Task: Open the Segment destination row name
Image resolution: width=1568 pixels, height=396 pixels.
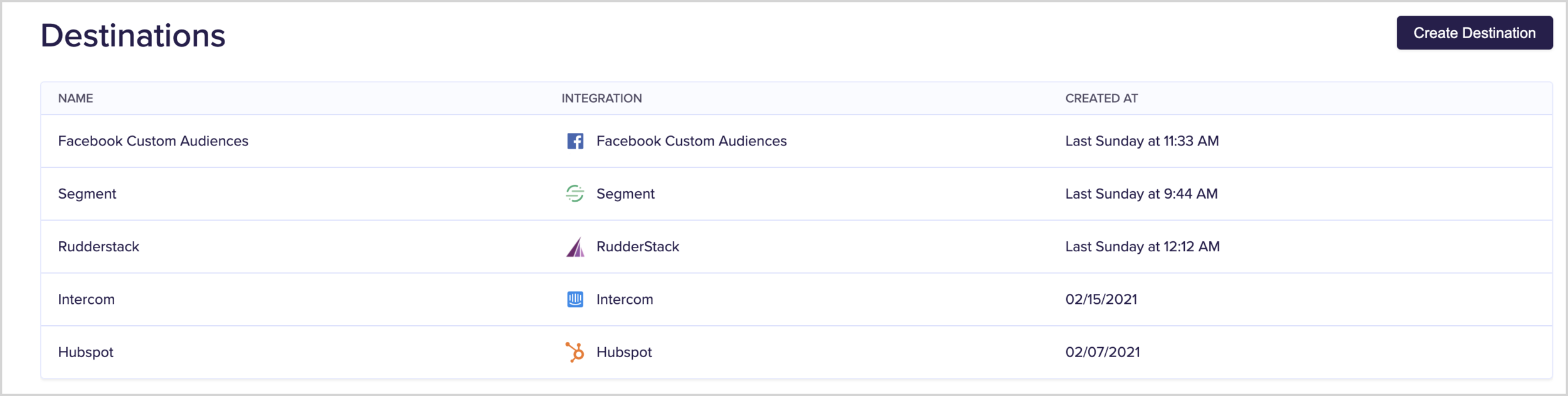Action: pyautogui.click(x=87, y=194)
